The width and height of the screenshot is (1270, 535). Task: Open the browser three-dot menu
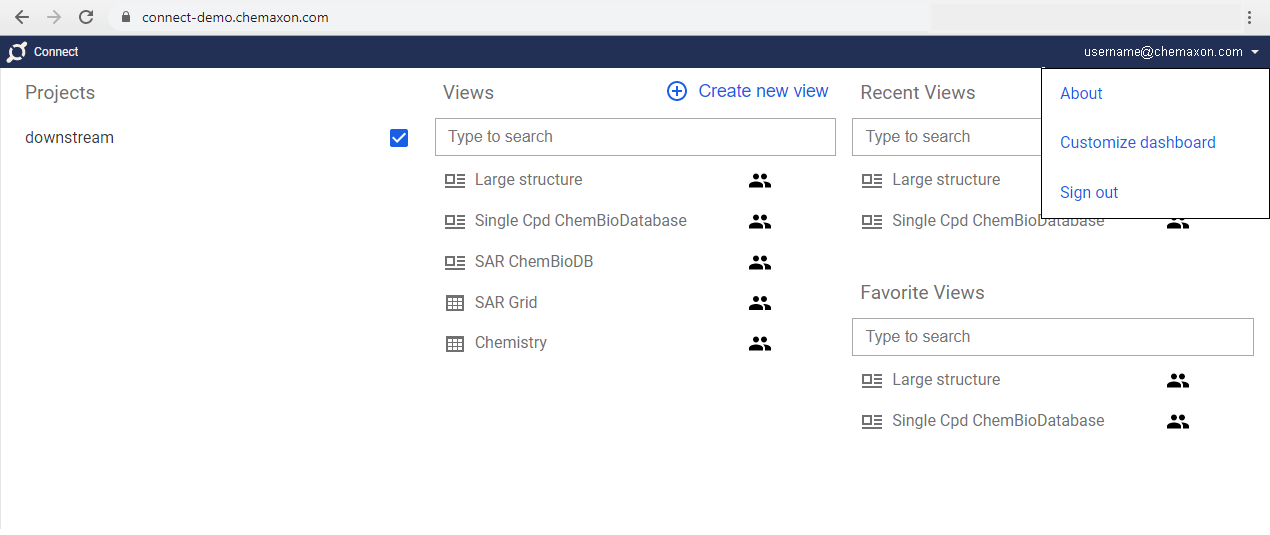(x=1249, y=17)
